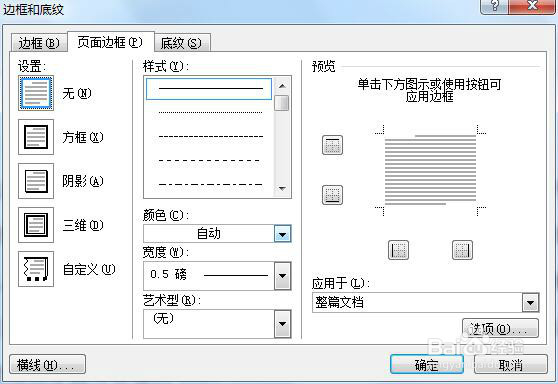Click the 整篇文档 apply-to value
The height and width of the screenshot is (384, 558).
click(339, 303)
